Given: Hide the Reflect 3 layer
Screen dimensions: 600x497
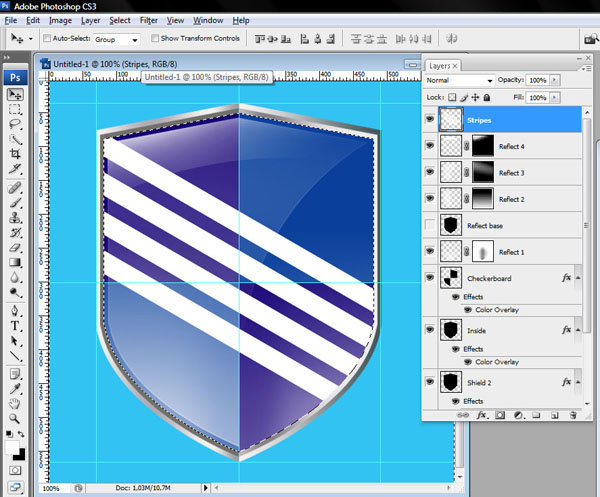Looking at the screenshot, I should pos(430,172).
